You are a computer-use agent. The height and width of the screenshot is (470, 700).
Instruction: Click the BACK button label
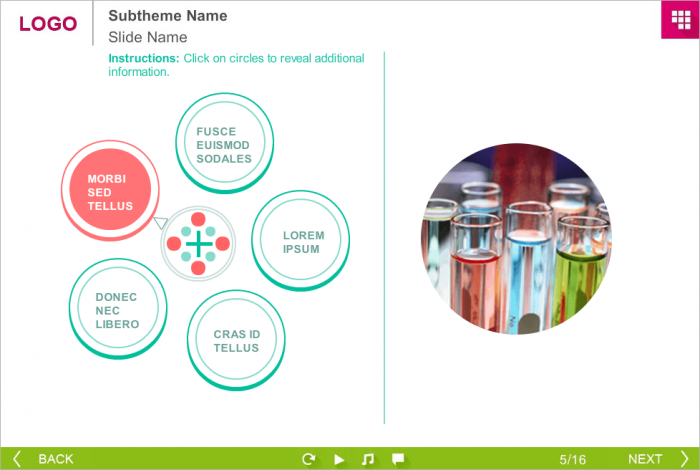pyautogui.click(x=56, y=459)
